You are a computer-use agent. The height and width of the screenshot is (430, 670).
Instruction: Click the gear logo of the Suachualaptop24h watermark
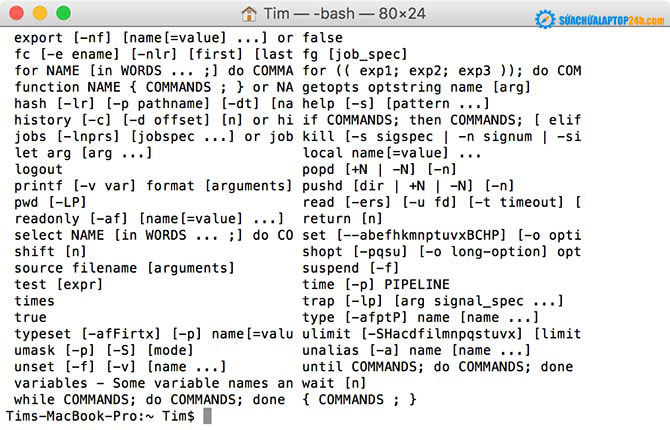coord(545,19)
